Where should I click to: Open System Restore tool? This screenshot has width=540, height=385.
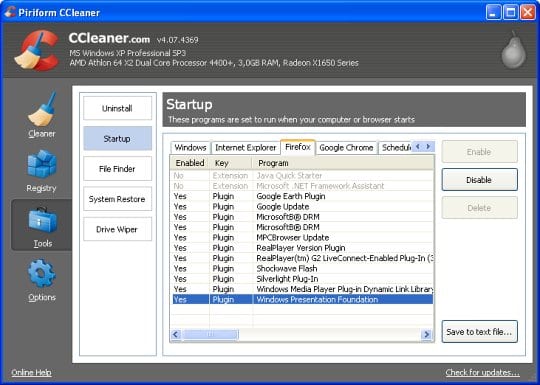point(117,199)
